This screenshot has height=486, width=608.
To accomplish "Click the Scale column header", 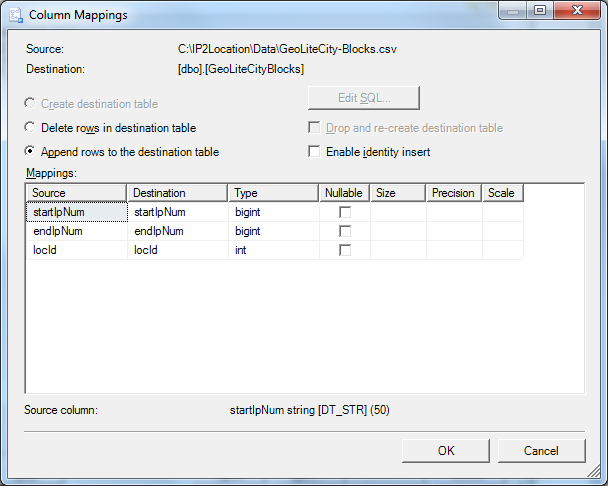I will pos(503,193).
